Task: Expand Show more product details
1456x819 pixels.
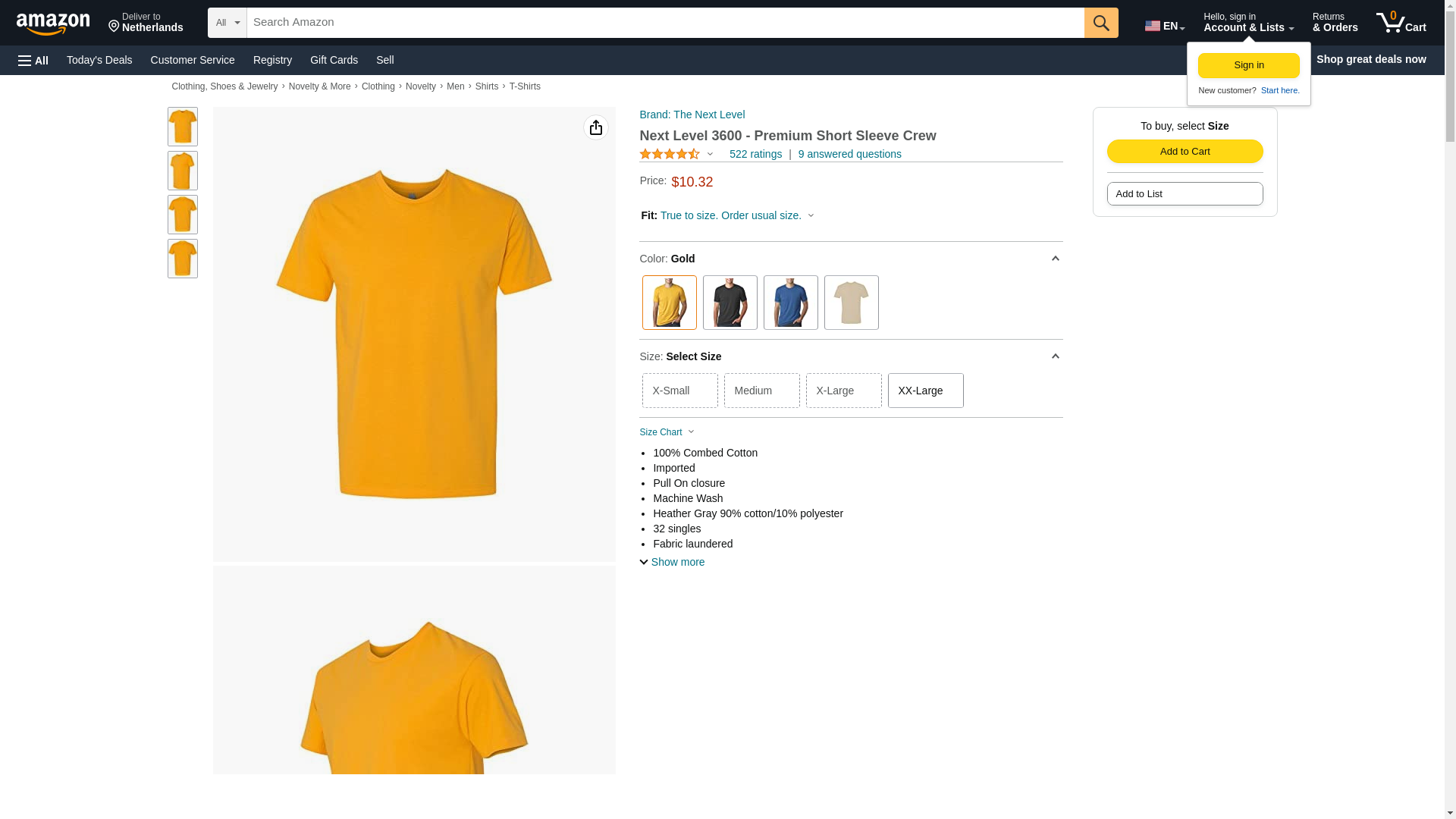Action: point(672,562)
